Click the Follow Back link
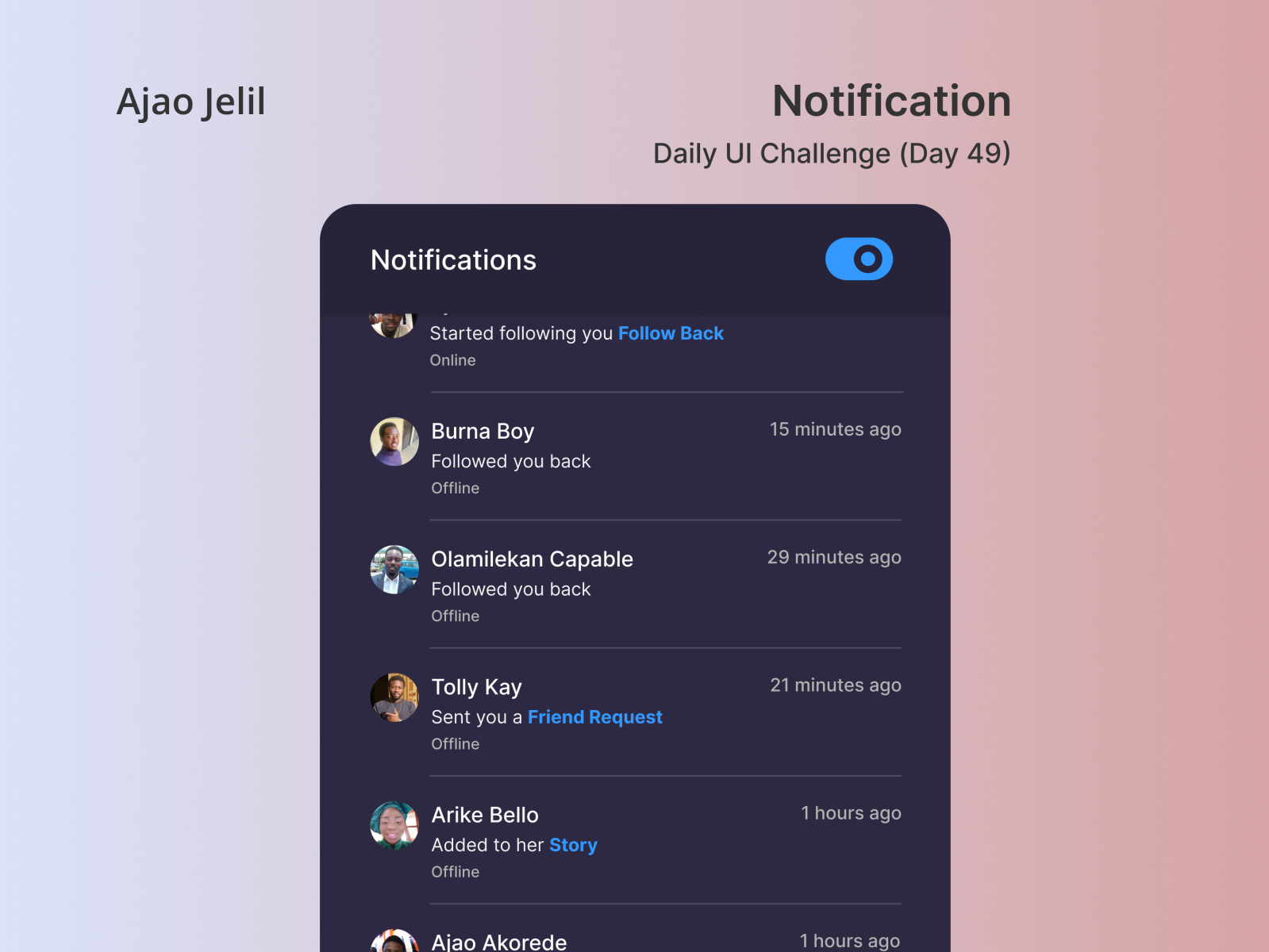The image size is (1269, 952). pyautogui.click(x=671, y=333)
